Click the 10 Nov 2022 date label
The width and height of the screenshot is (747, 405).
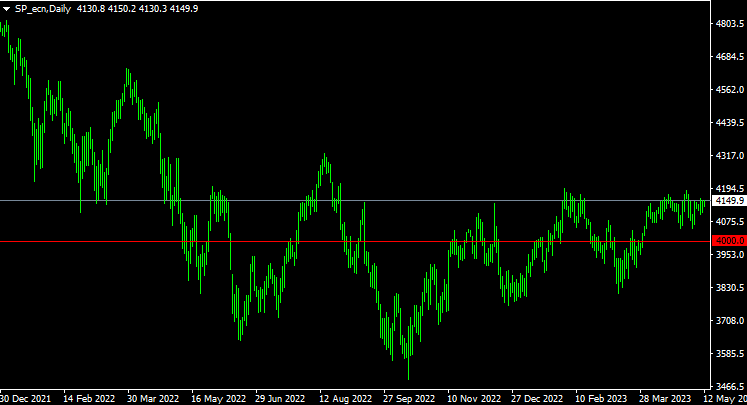(x=474, y=398)
